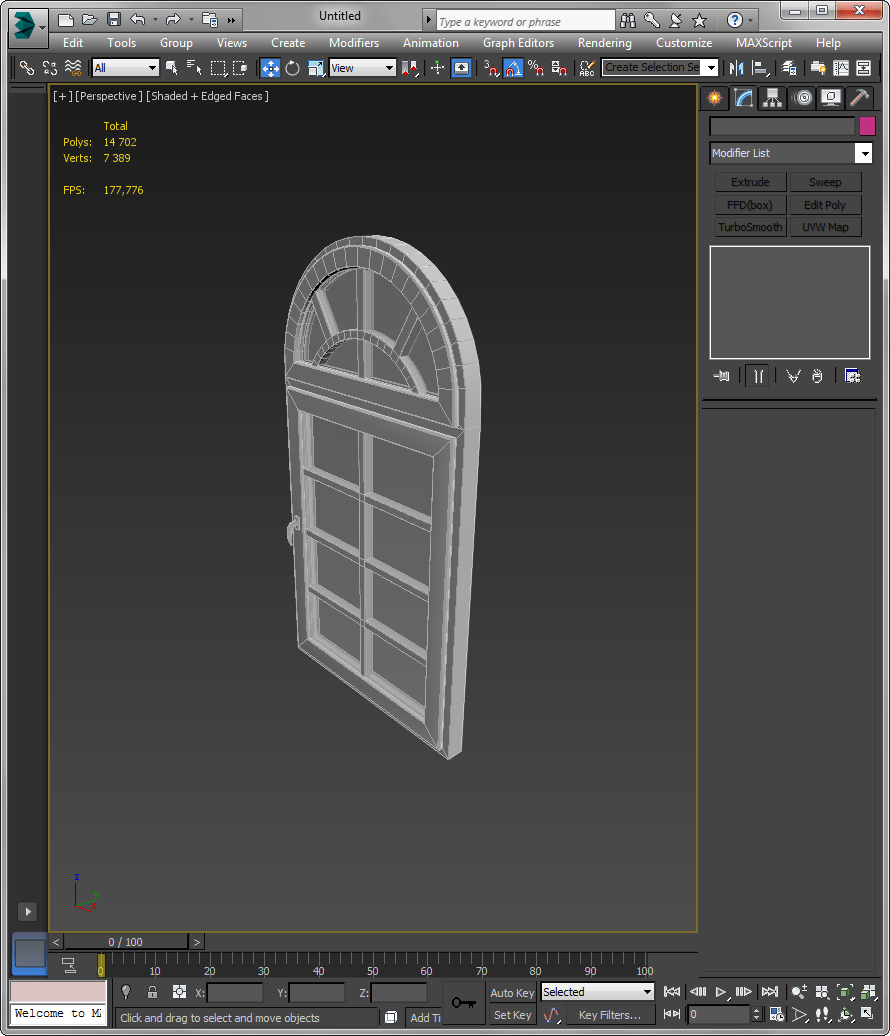
Task: Open the Rendering menu
Action: click(x=604, y=43)
